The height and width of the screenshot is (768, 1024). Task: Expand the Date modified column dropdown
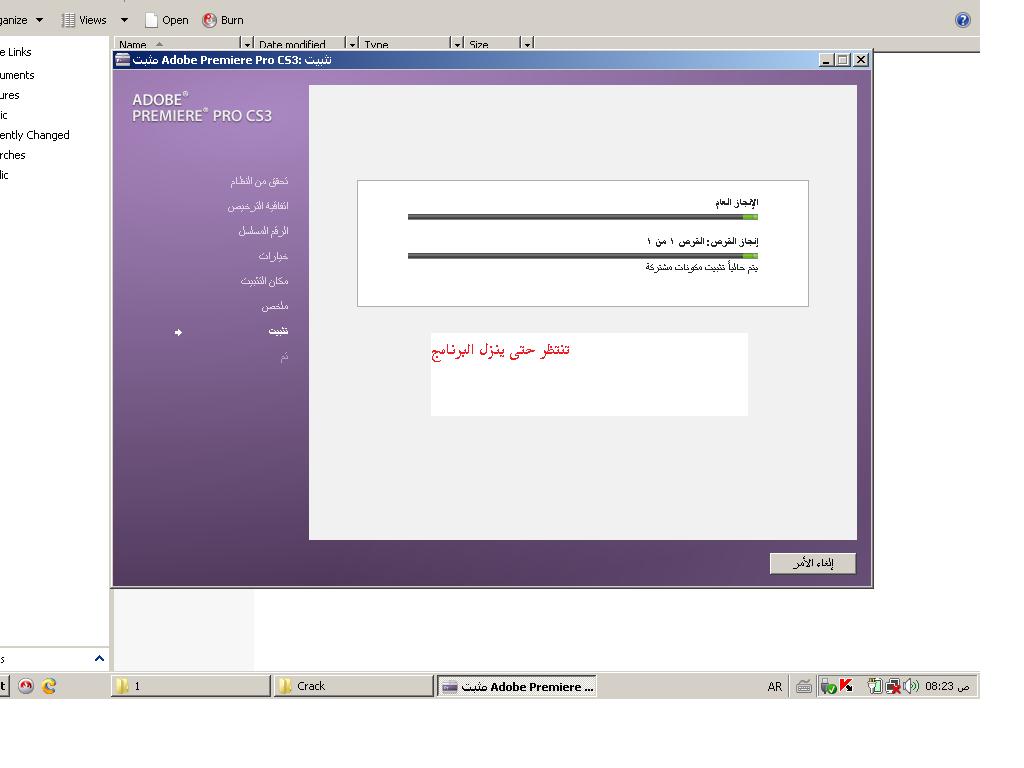point(352,45)
